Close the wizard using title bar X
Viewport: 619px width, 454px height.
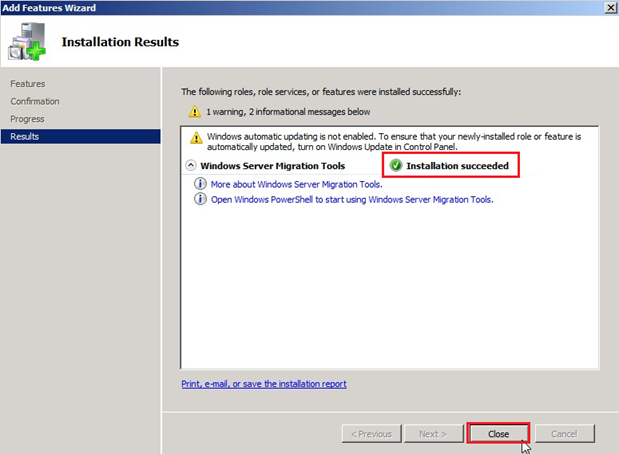tap(610, 8)
